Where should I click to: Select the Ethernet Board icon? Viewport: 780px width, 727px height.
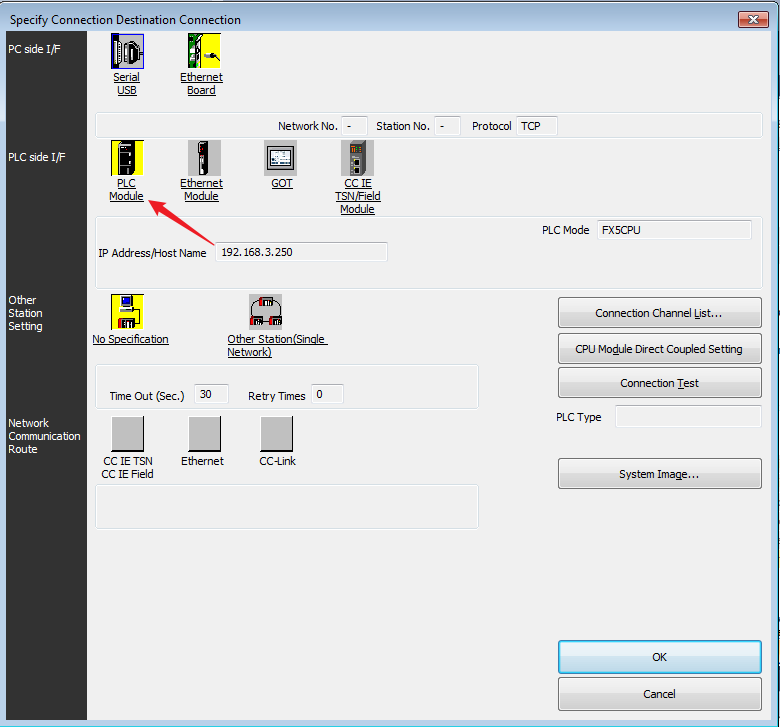[x=203, y=51]
